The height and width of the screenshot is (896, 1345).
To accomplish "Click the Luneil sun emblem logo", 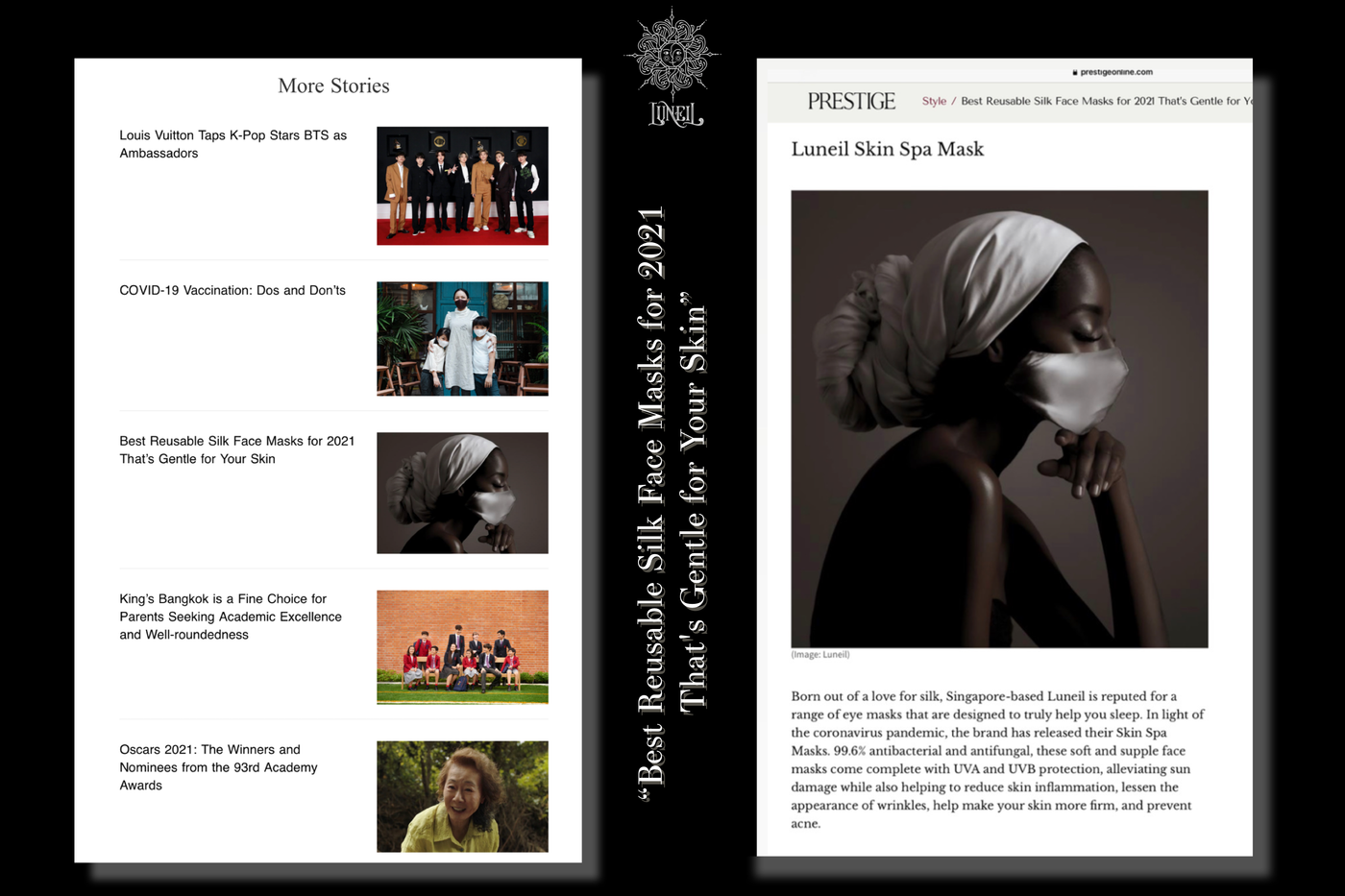I will (x=672, y=54).
